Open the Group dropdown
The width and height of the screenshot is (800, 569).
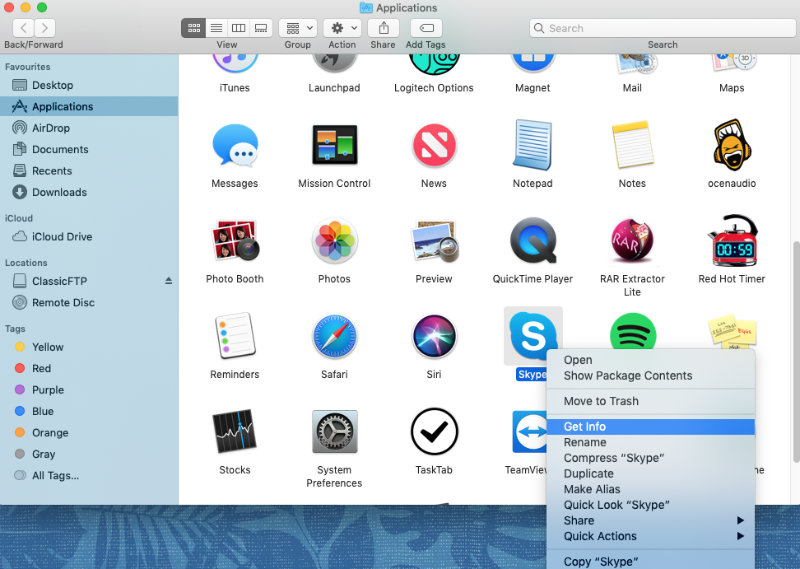[x=298, y=28]
